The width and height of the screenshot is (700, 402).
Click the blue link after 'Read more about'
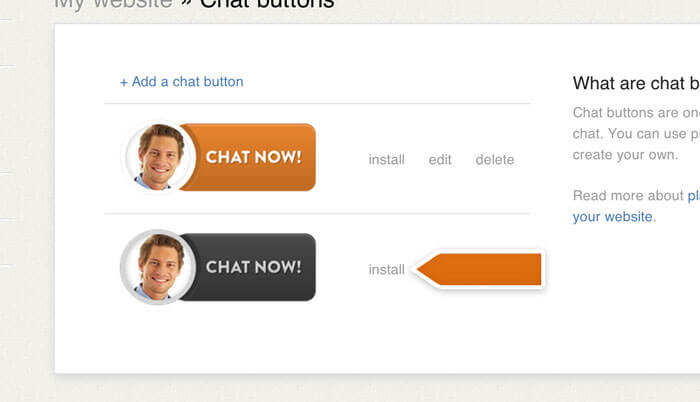tap(693, 195)
